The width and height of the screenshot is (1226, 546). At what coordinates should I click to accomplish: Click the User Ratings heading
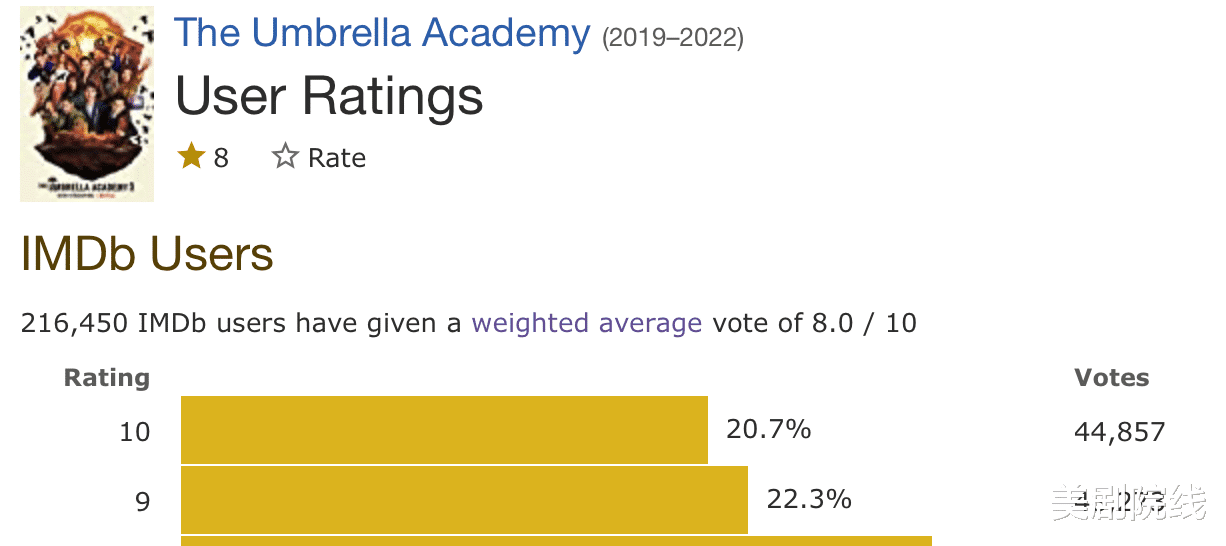(x=329, y=97)
